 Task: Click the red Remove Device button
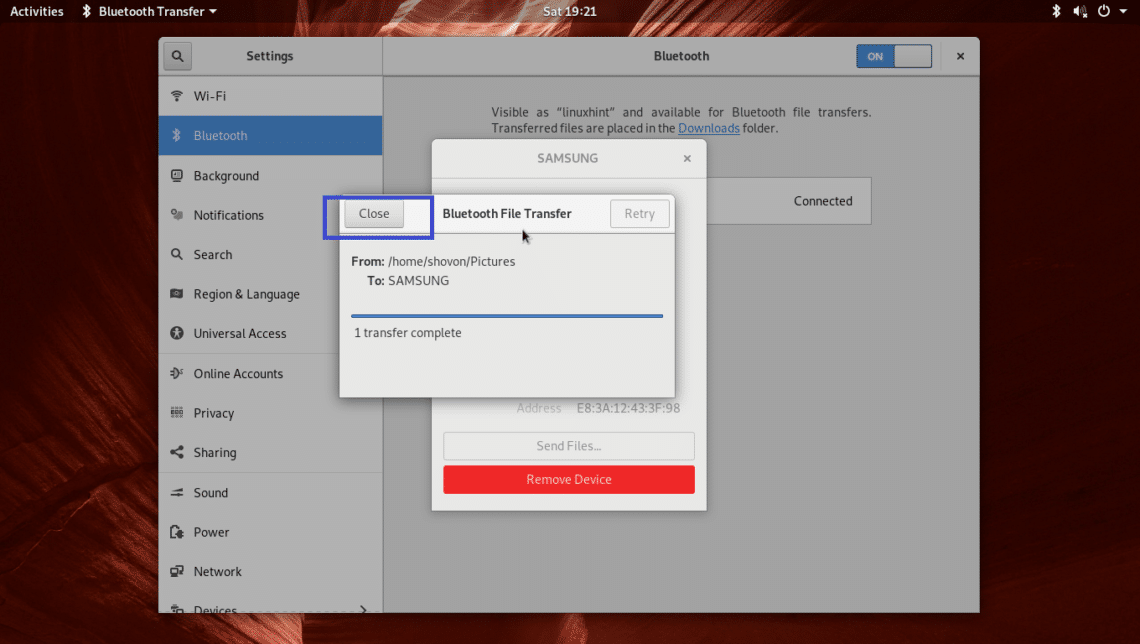pyautogui.click(x=569, y=480)
